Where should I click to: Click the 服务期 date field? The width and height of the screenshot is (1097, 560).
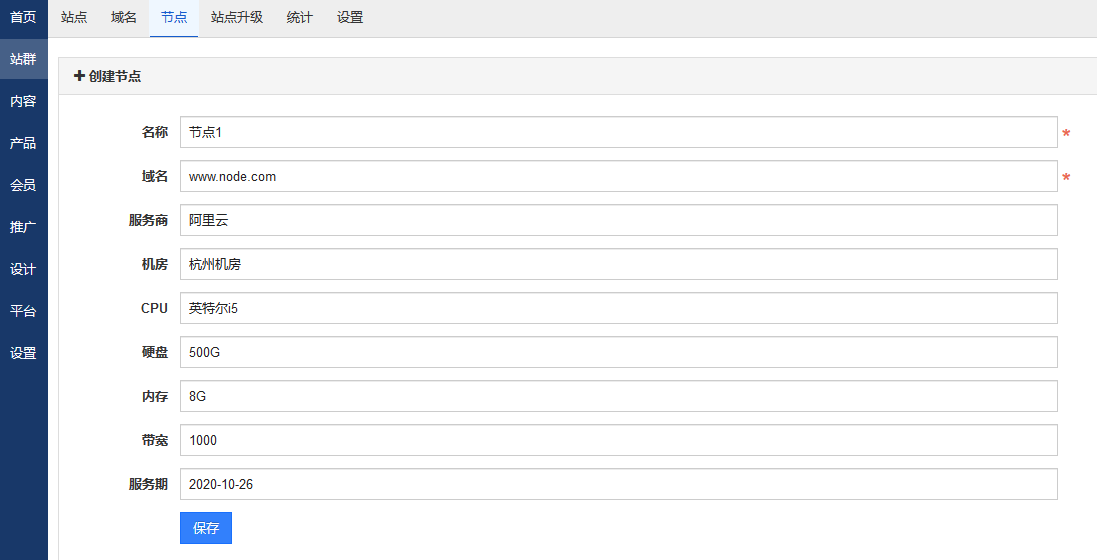point(618,484)
